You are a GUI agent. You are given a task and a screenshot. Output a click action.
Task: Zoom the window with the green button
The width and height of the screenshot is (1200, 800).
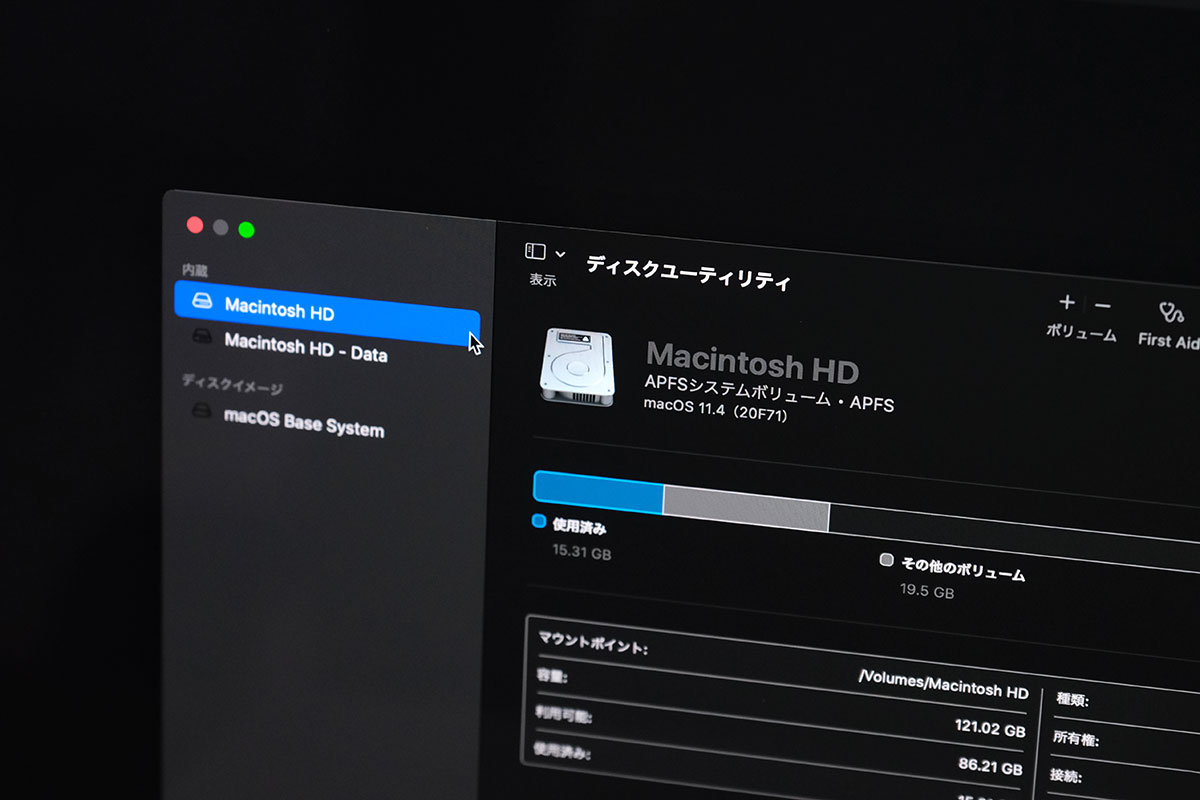point(246,230)
